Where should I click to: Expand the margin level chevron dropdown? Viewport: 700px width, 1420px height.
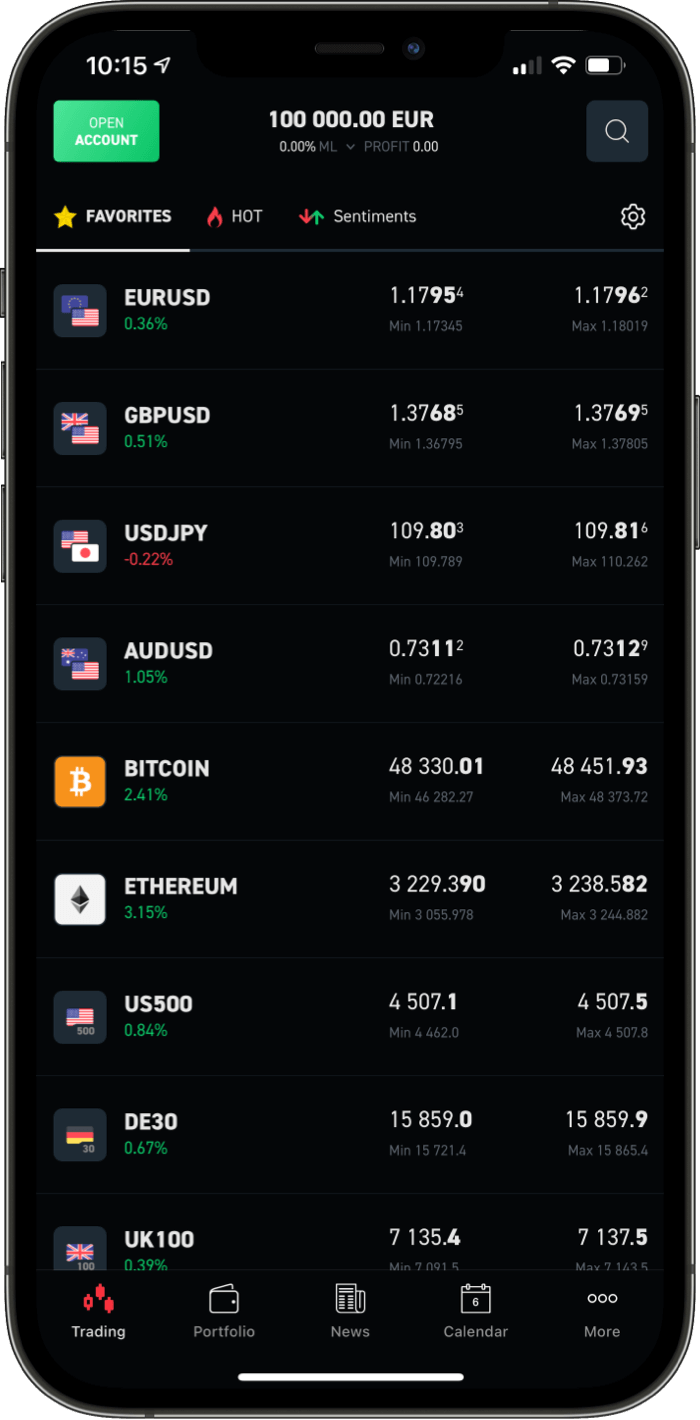tap(350, 147)
